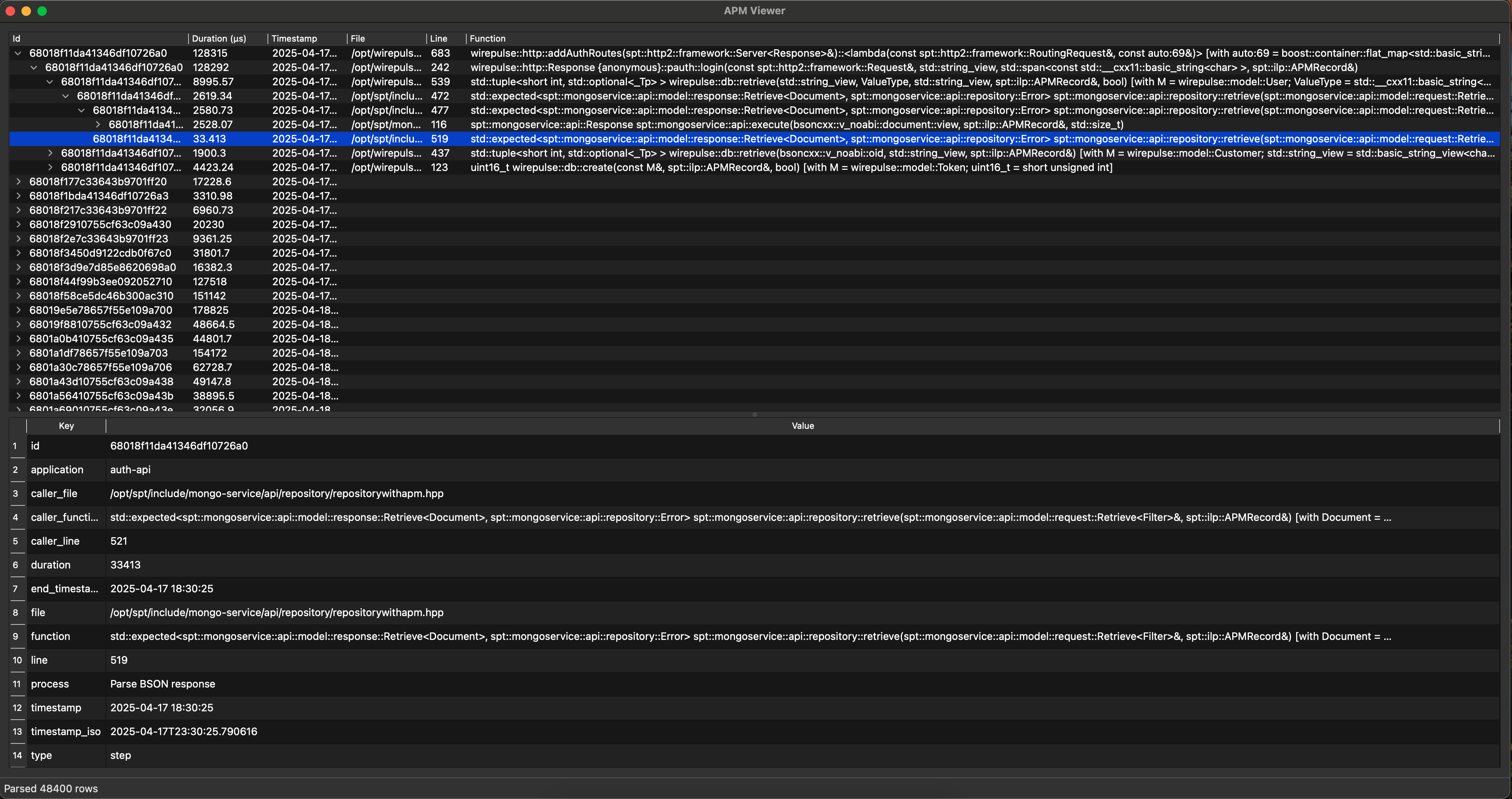Collapse the row with duration 8995.57

[50, 82]
